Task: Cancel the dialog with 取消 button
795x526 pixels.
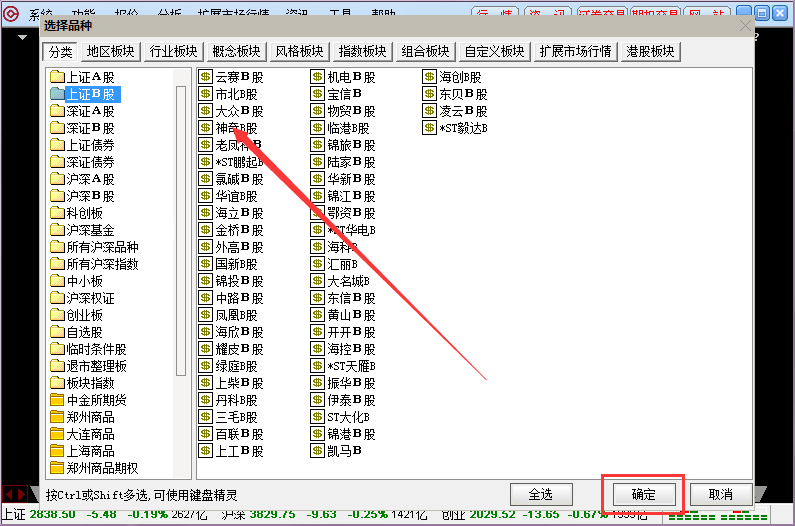Action: point(720,495)
